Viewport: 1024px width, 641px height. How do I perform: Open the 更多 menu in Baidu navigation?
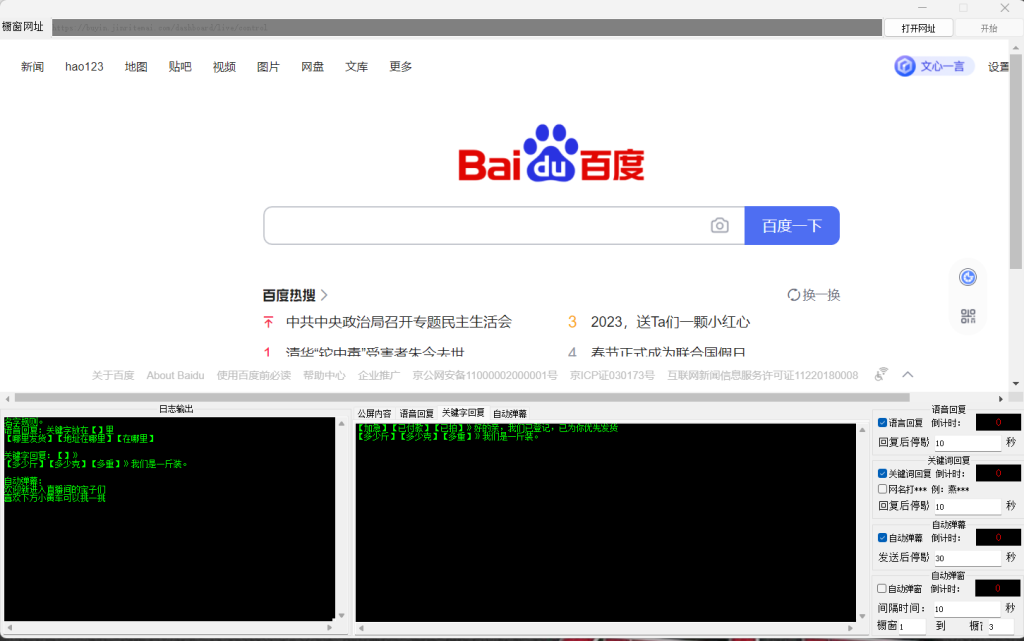[x=400, y=67]
